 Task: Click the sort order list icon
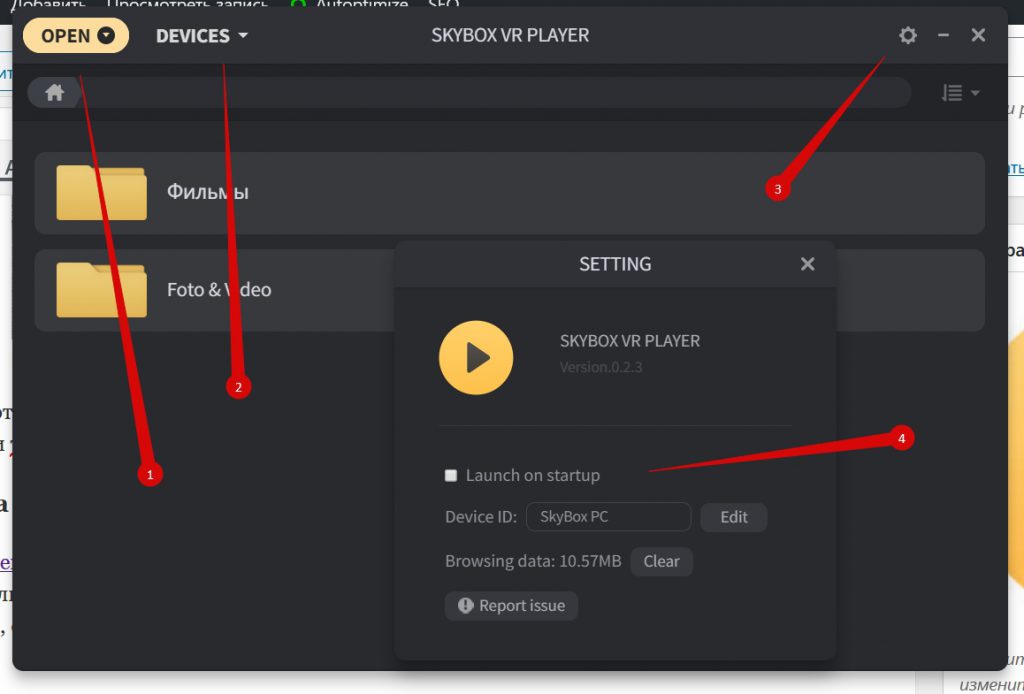(x=951, y=92)
